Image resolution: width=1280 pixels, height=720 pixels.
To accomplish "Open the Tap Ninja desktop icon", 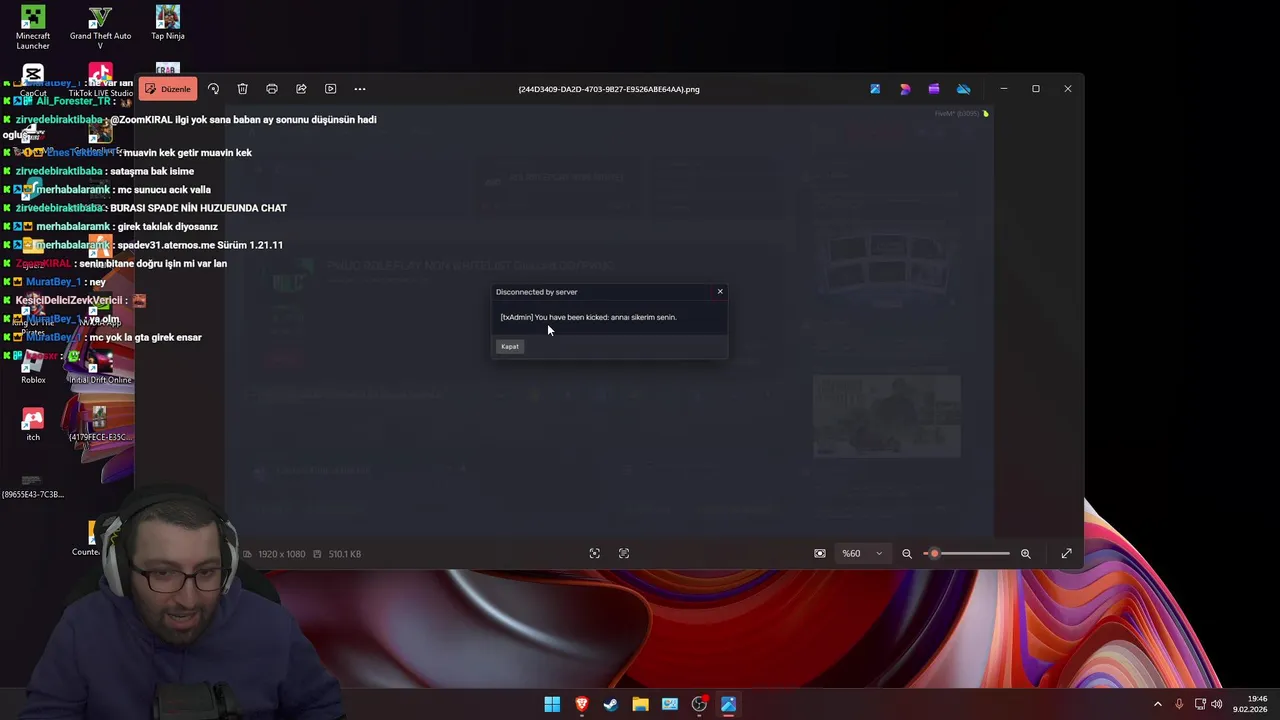I will pos(168,24).
